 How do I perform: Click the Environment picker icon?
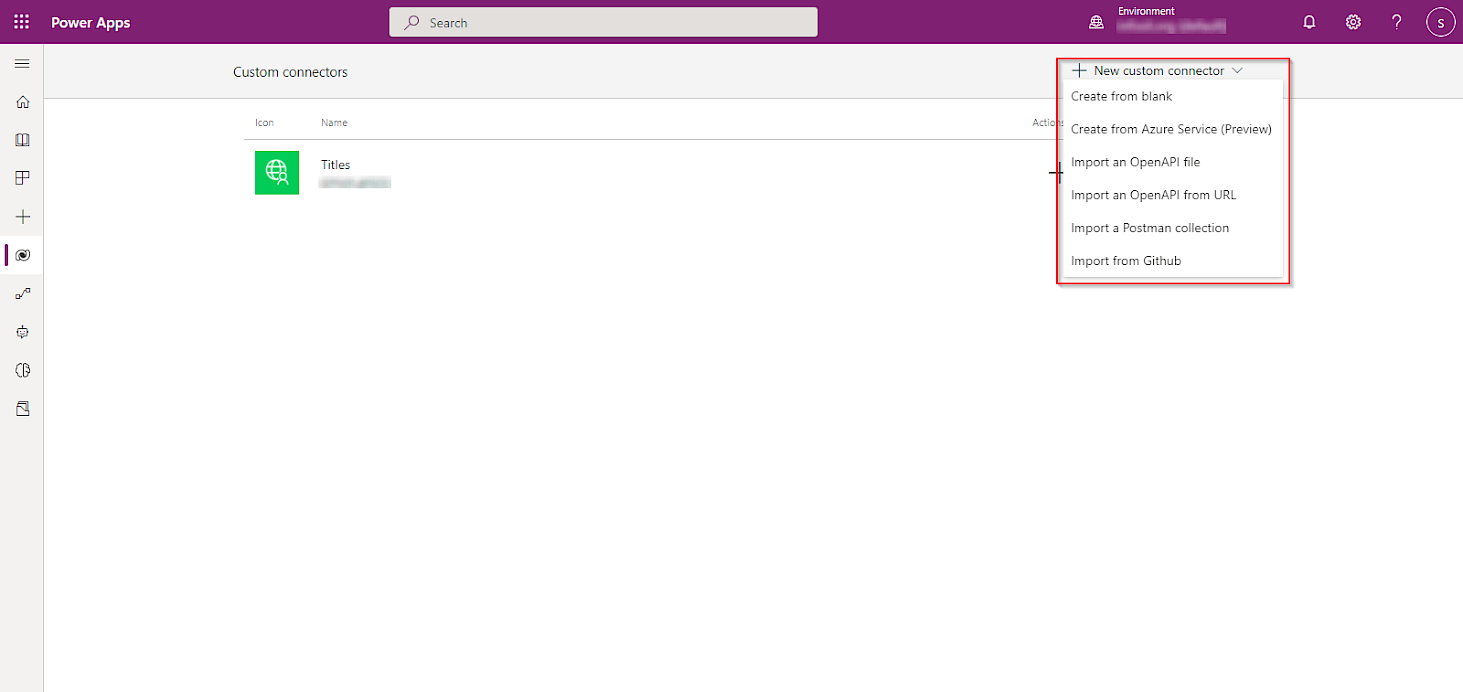click(x=1096, y=22)
